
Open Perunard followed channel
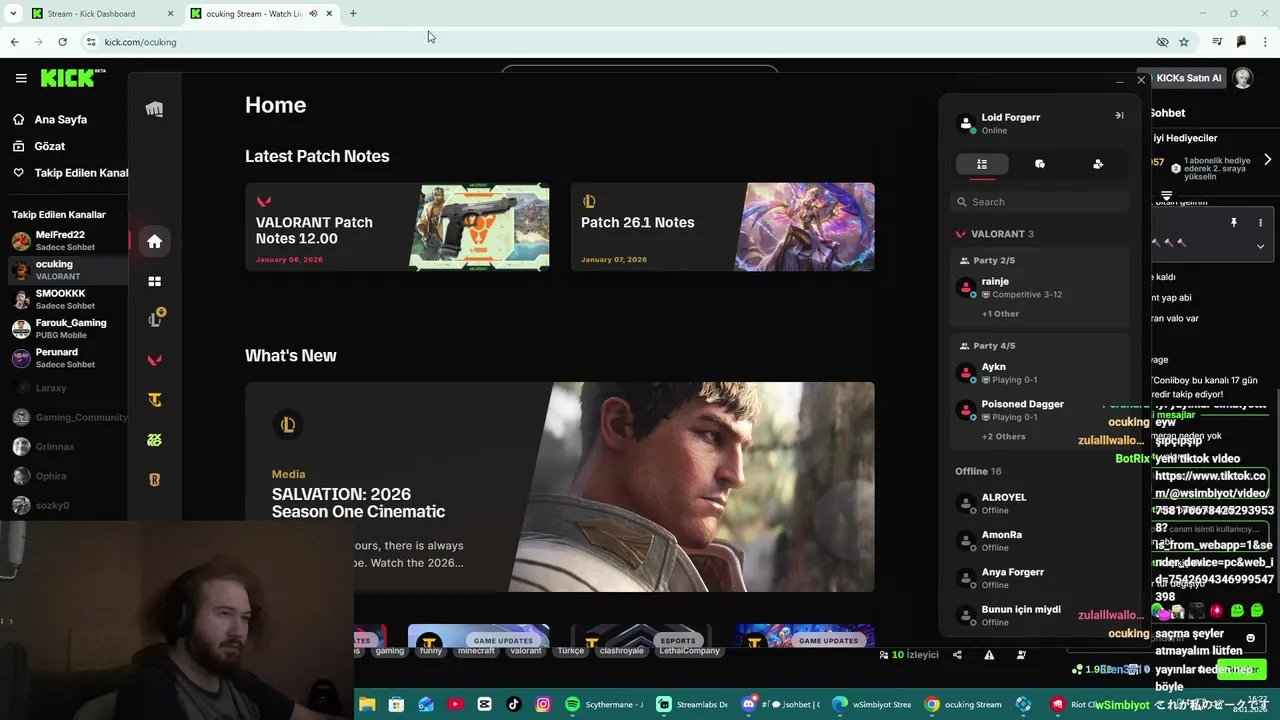(65, 358)
